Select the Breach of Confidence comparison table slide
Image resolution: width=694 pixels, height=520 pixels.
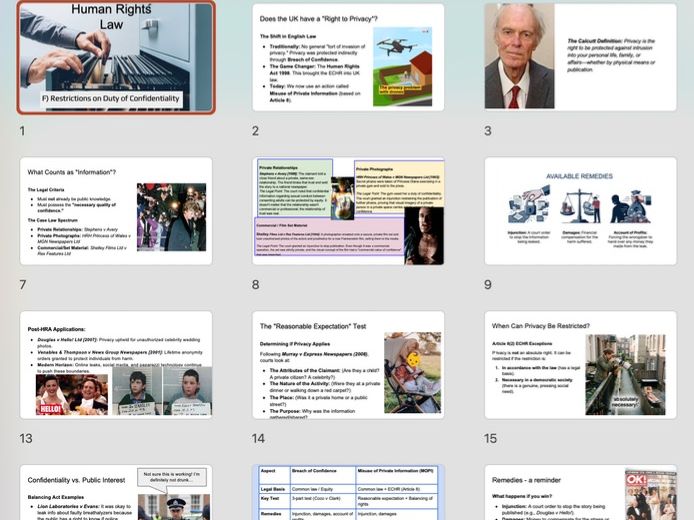coord(348,492)
